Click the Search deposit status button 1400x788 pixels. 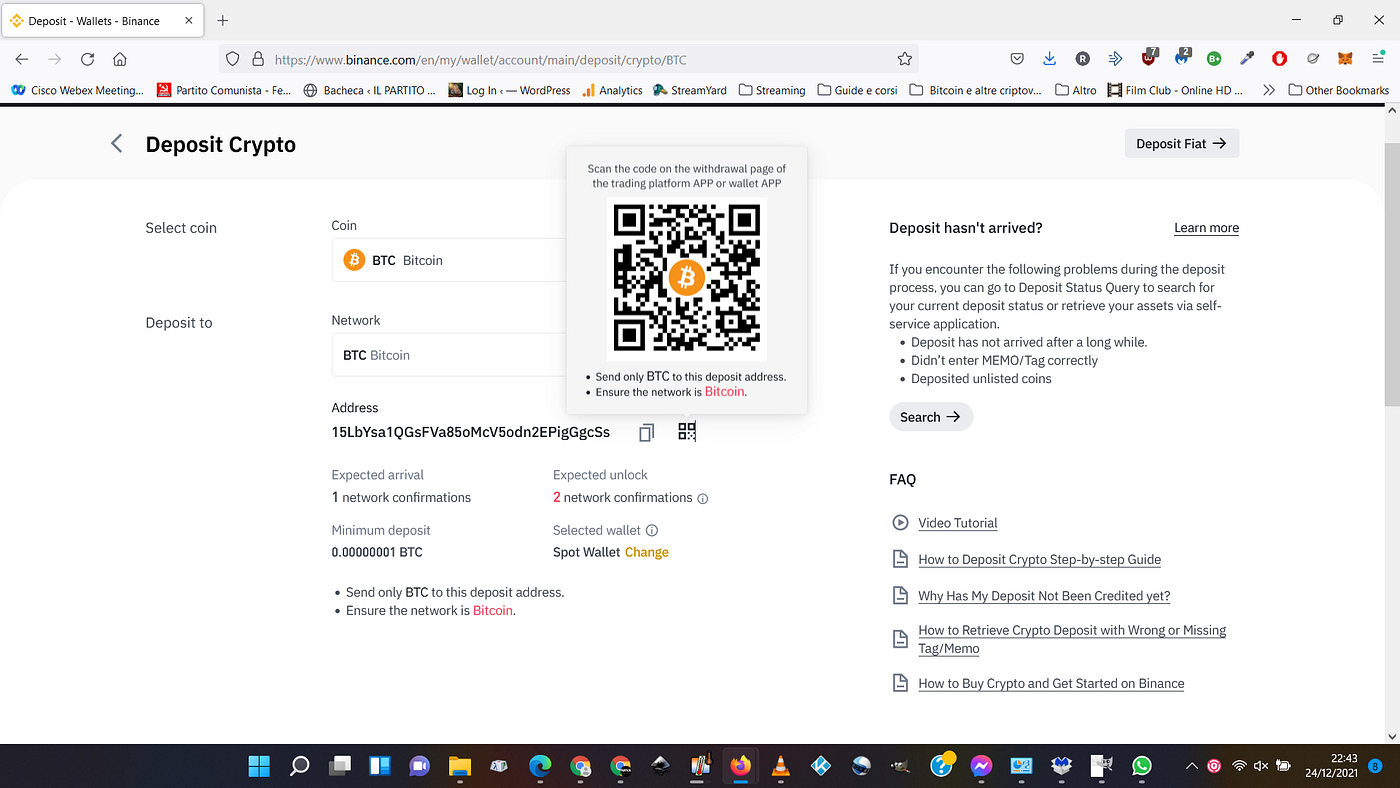(x=931, y=417)
